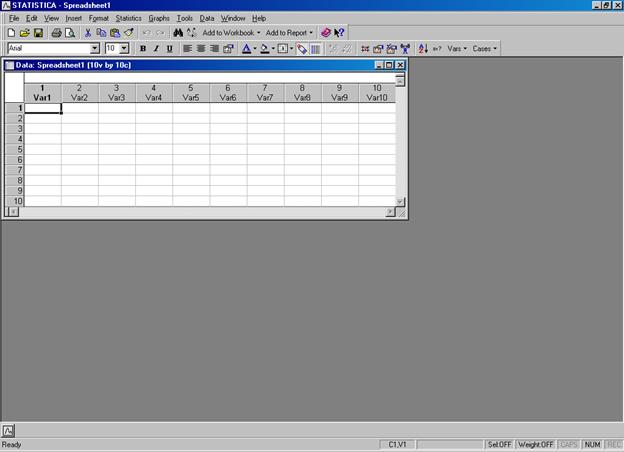Open font color dropdown arrow

pos(255,49)
